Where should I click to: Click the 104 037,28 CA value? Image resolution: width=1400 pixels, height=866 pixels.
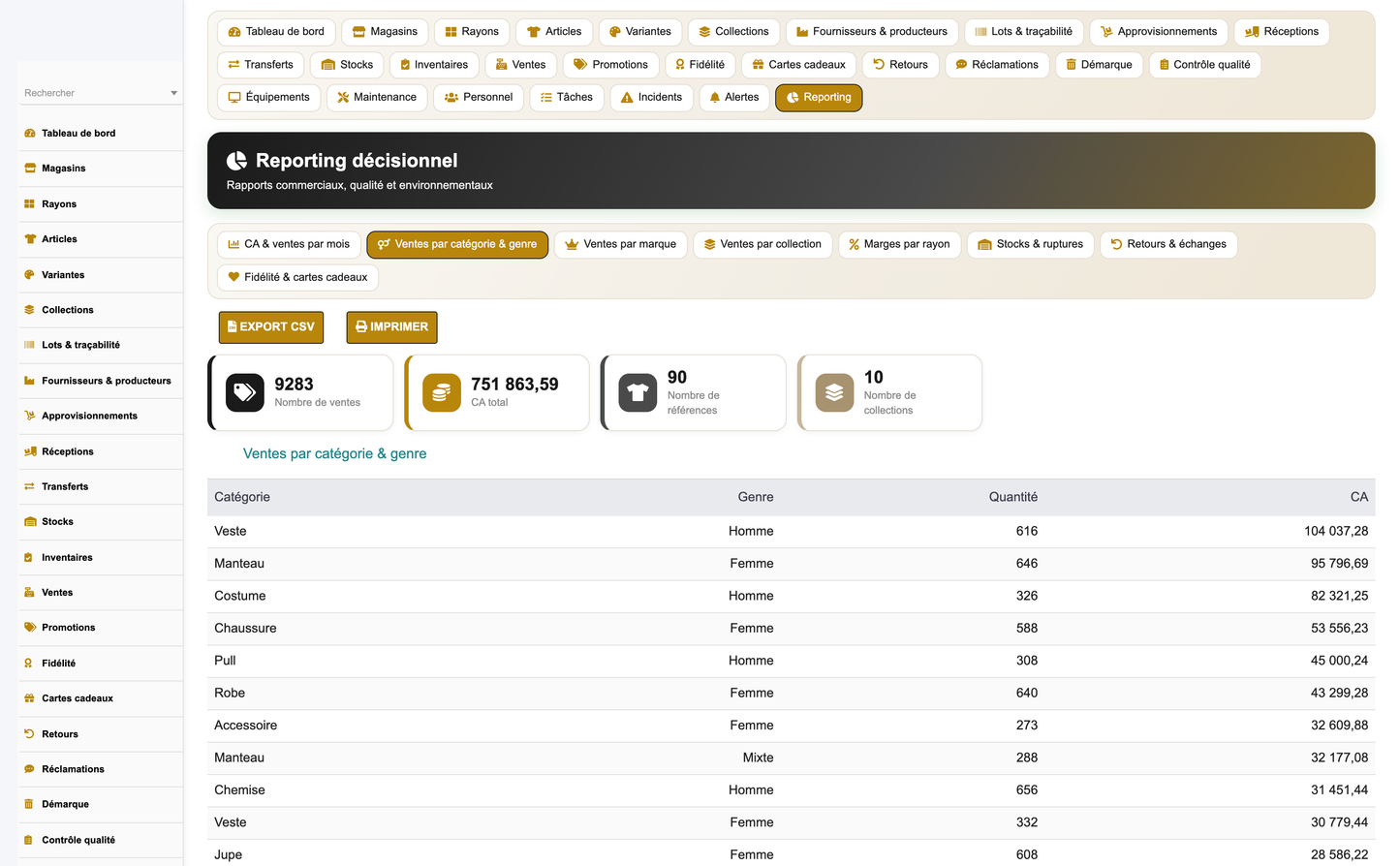point(1336,531)
